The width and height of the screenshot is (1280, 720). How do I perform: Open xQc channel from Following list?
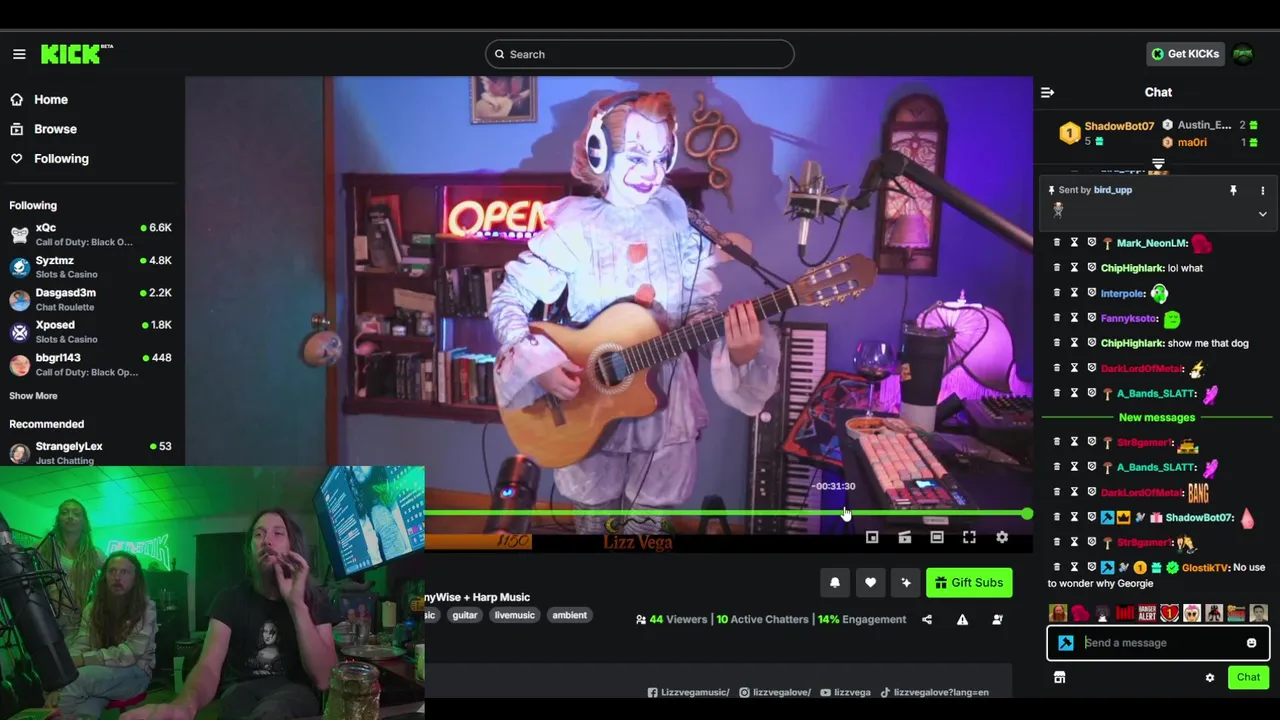point(90,234)
